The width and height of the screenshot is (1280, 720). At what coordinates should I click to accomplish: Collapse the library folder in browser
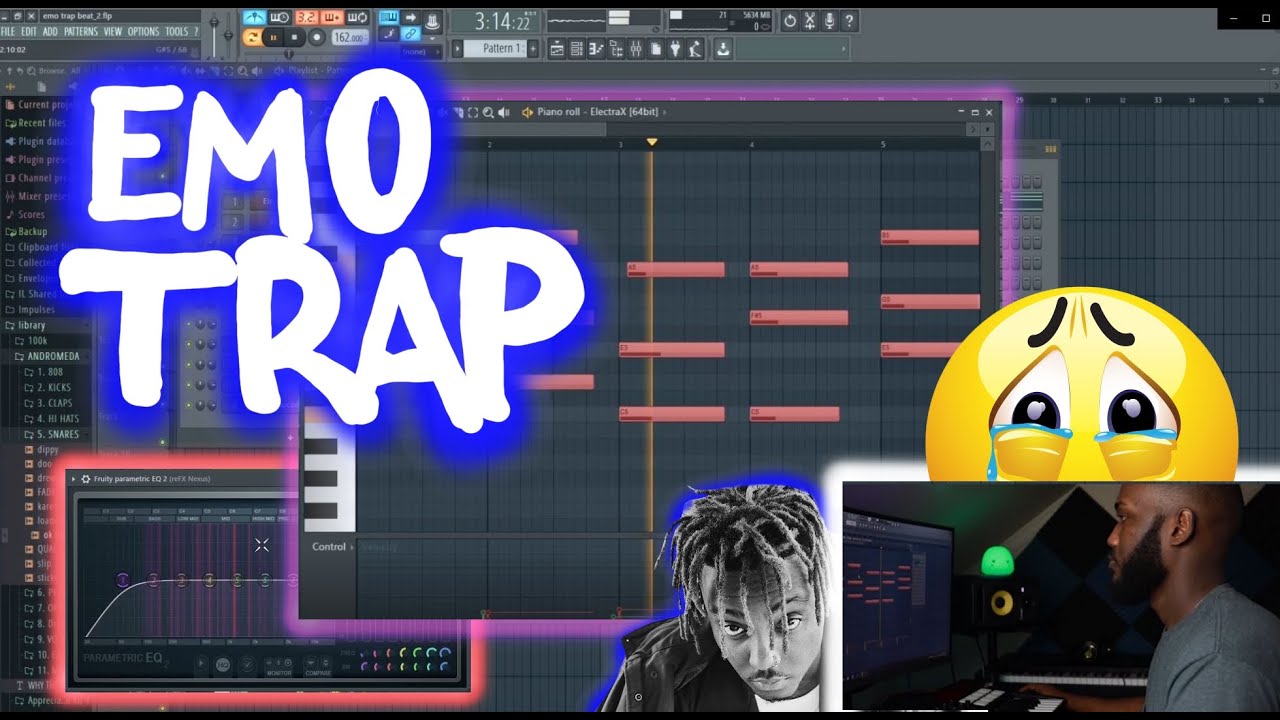click(26, 325)
